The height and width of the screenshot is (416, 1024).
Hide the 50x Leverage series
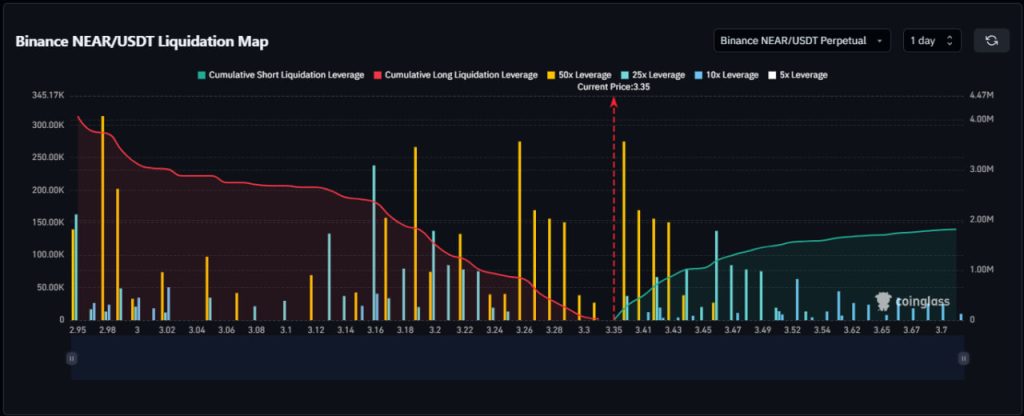[x=578, y=75]
